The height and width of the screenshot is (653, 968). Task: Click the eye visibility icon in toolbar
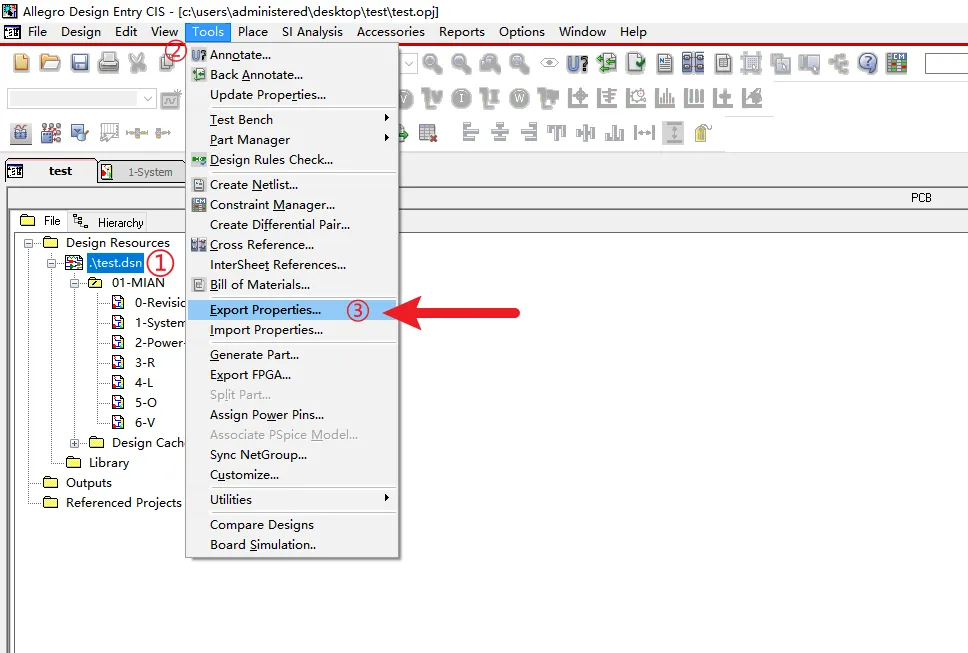point(549,63)
